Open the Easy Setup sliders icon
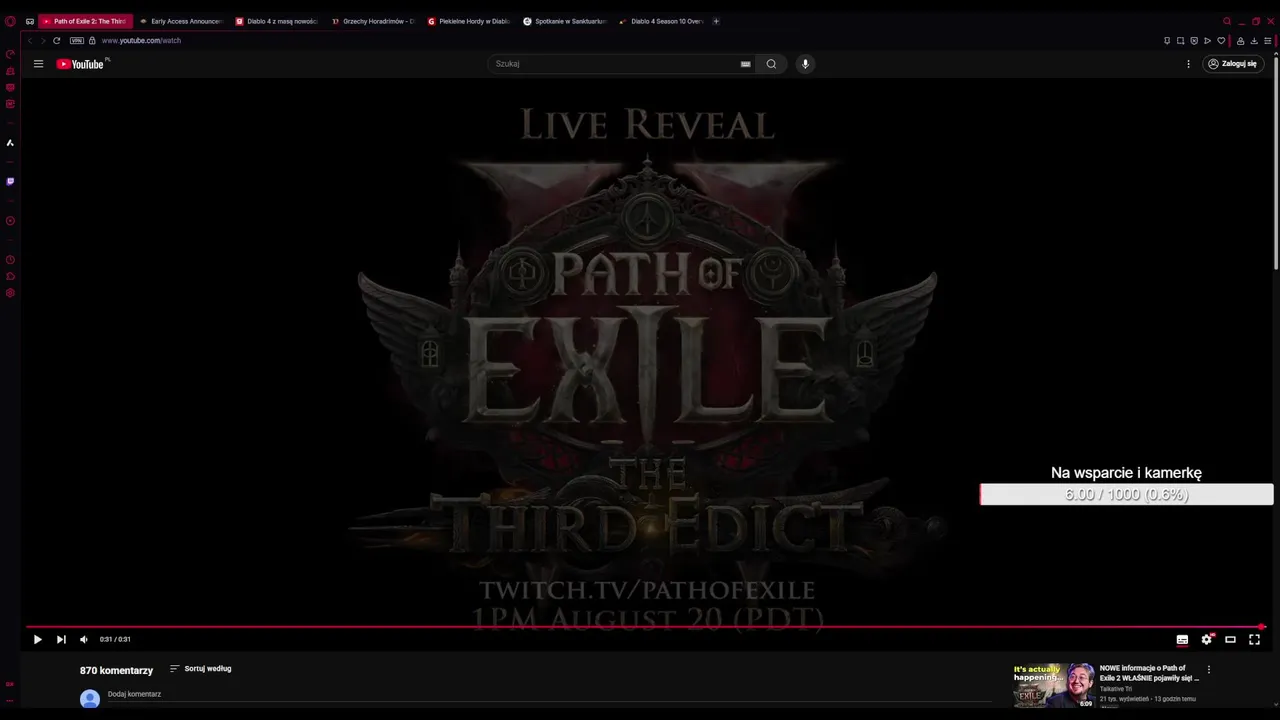This screenshot has height=720, width=1280. point(1267,41)
